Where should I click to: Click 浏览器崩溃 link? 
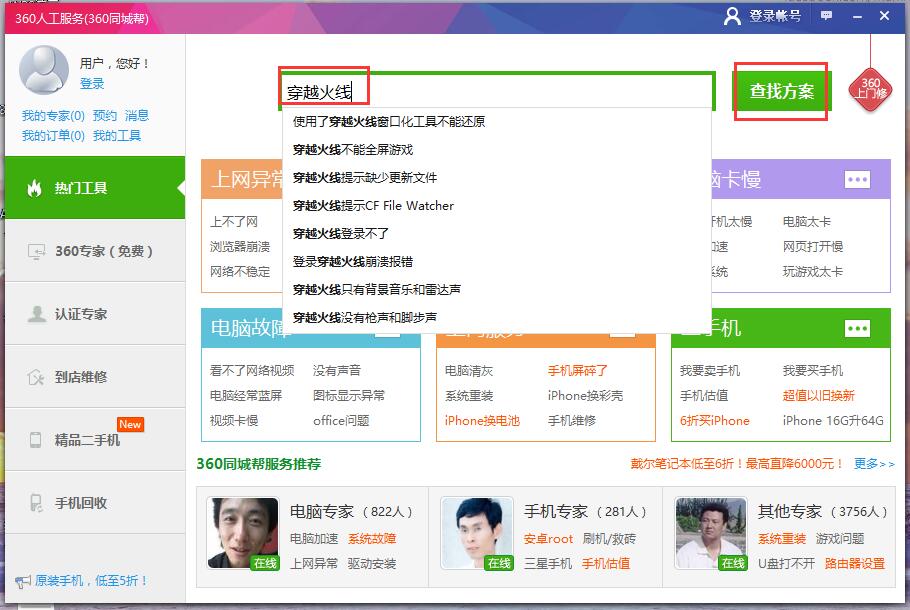click(x=240, y=247)
